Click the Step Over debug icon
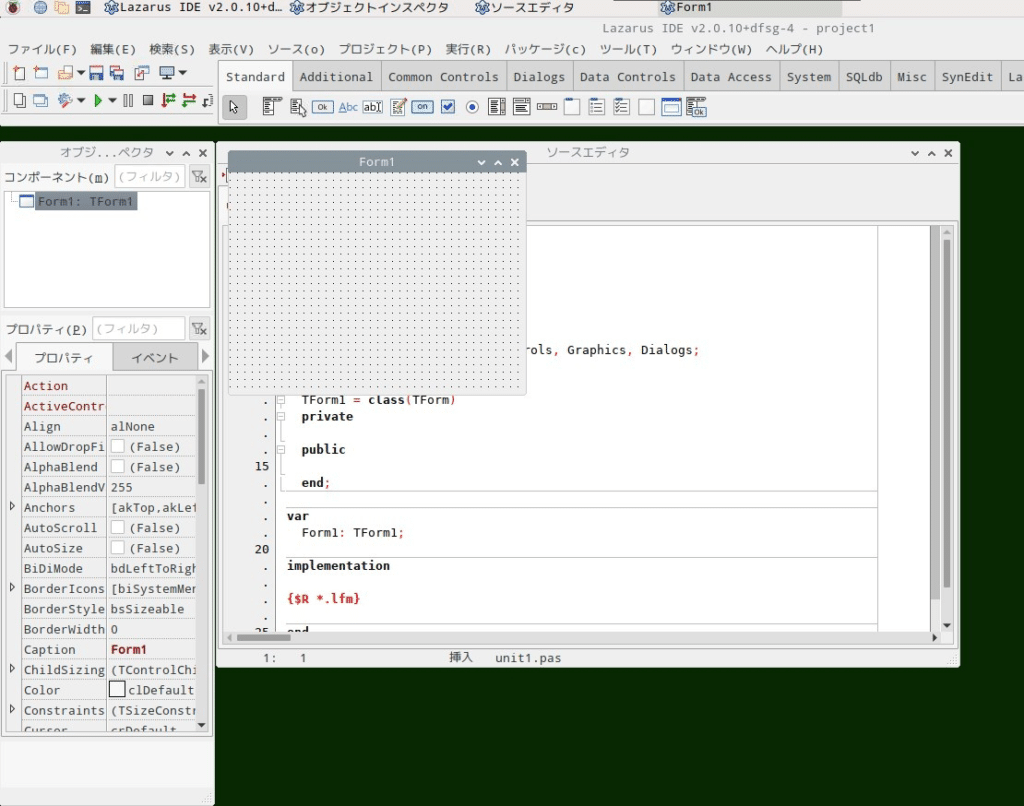This screenshot has height=806, width=1024. pyautogui.click(x=189, y=101)
